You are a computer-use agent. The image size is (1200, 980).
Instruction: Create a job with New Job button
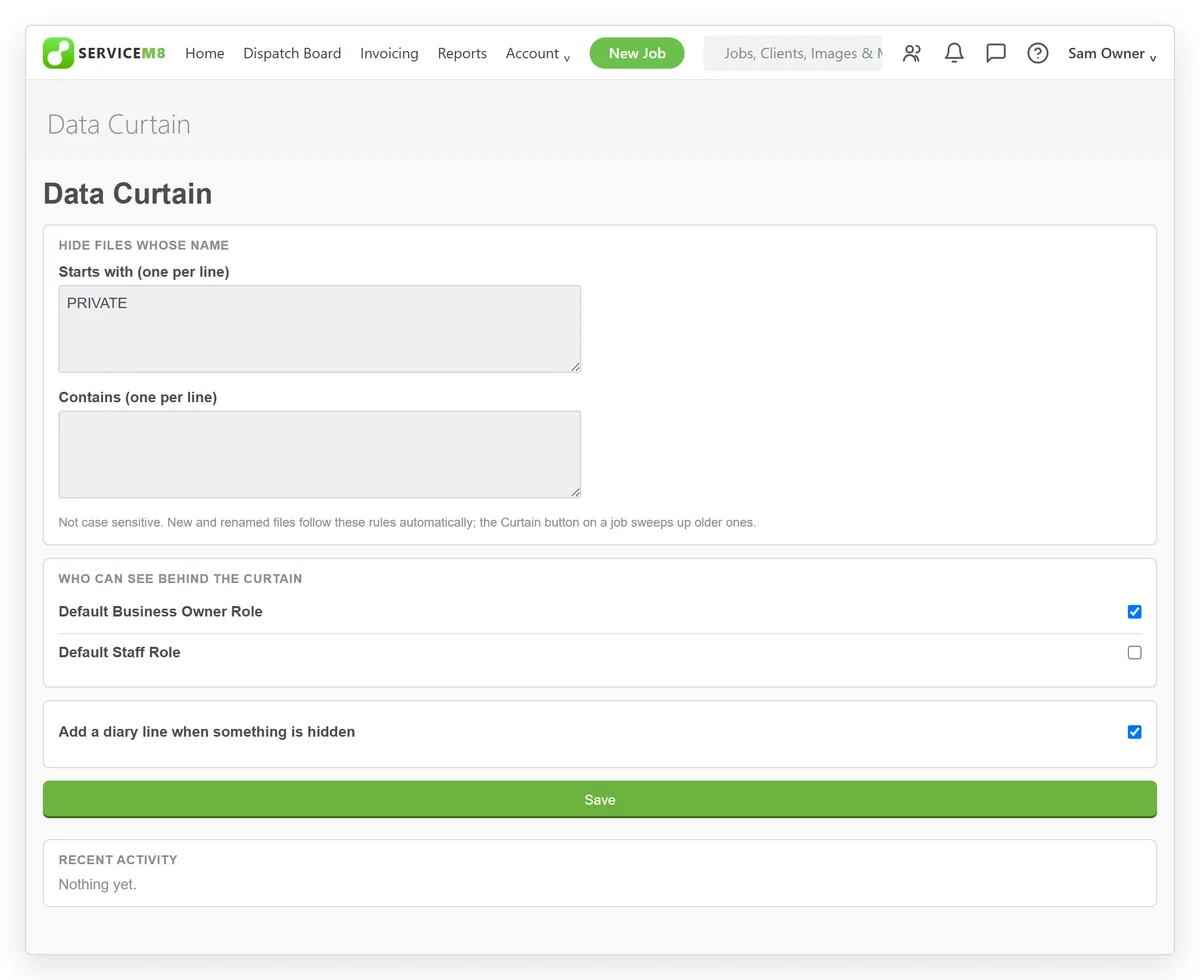click(637, 53)
